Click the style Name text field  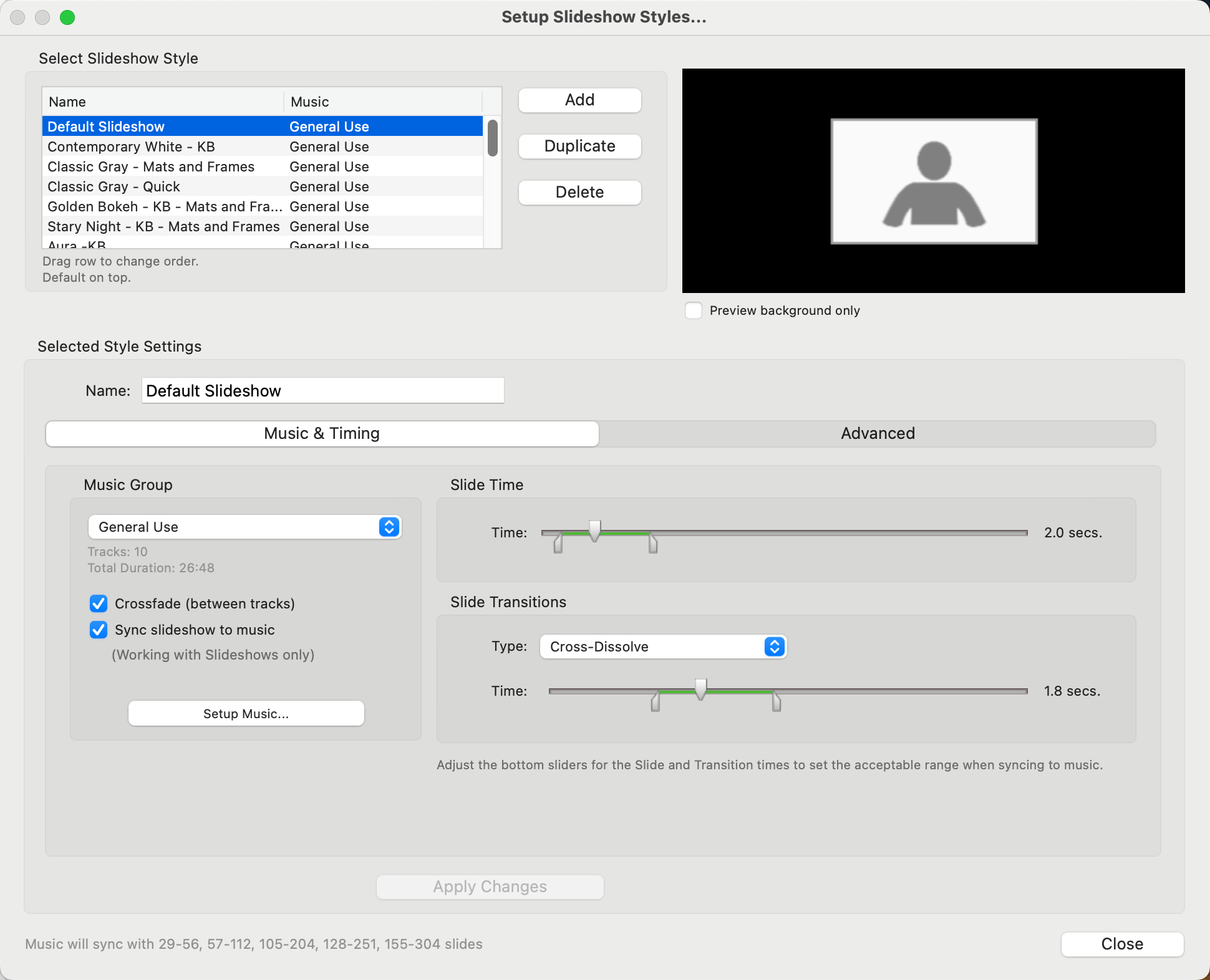pyautogui.click(x=322, y=391)
